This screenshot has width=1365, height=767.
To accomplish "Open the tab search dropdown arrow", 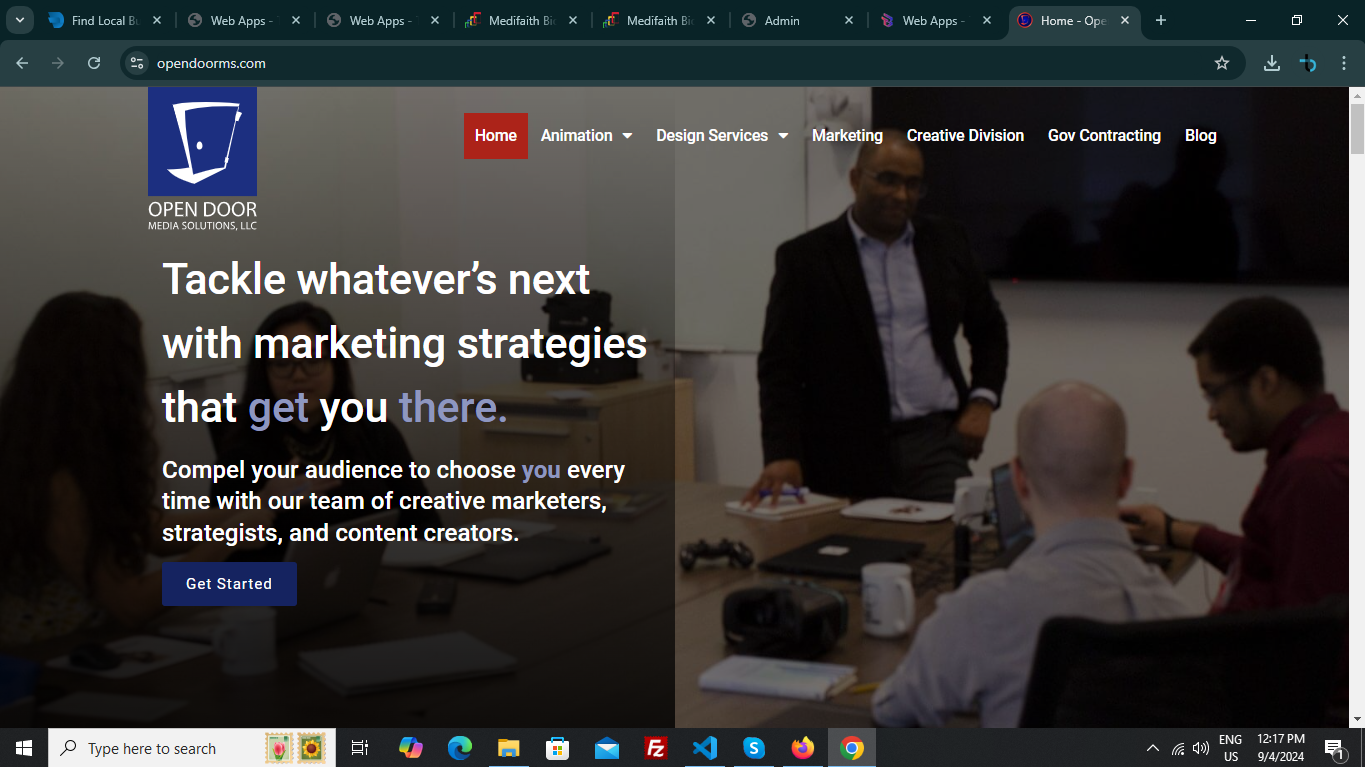I will (x=19, y=20).
